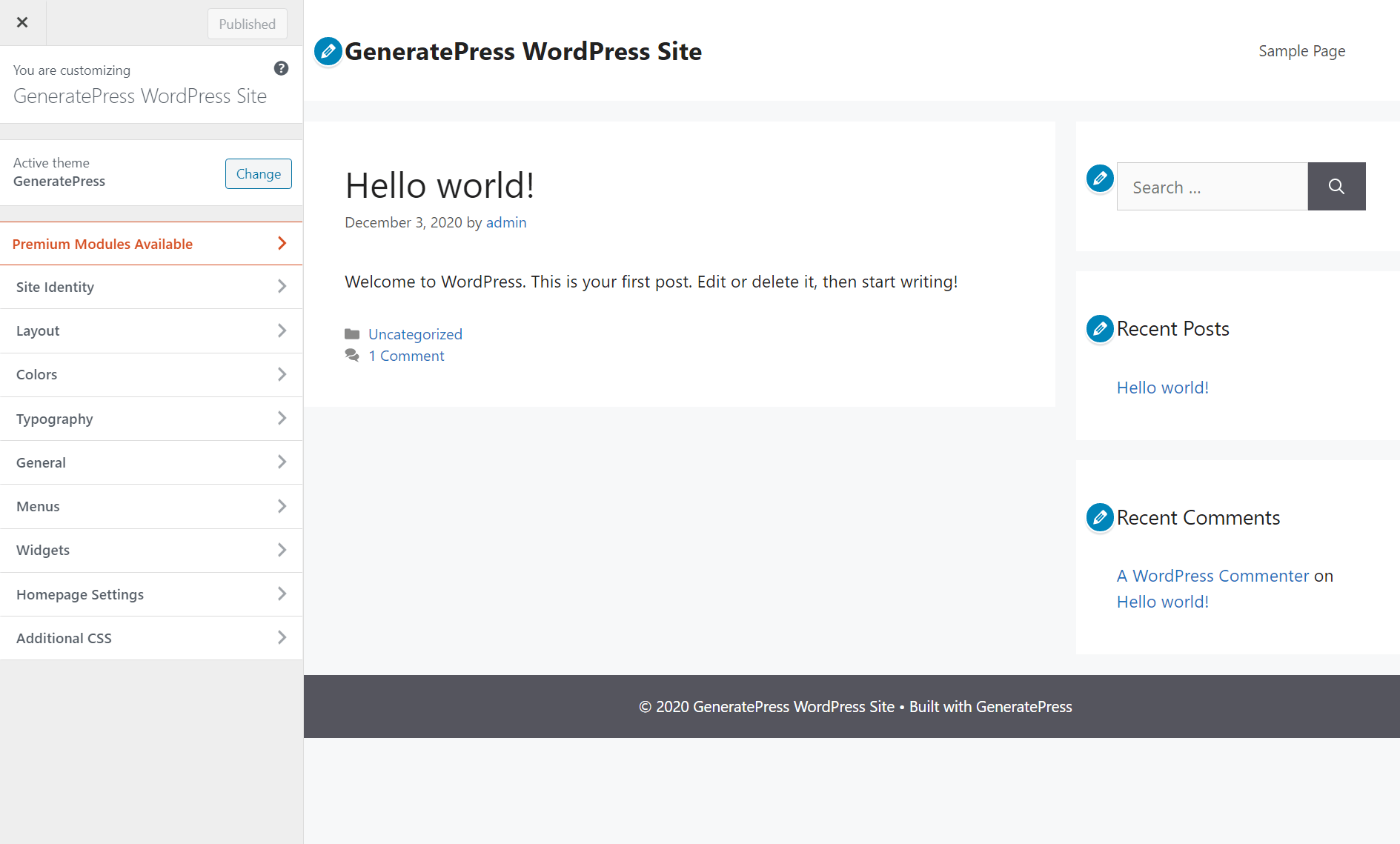Screen dimensions: 1400x844
Task: Edit the Recent Comments widget
Action: [x=1099, y=517]
